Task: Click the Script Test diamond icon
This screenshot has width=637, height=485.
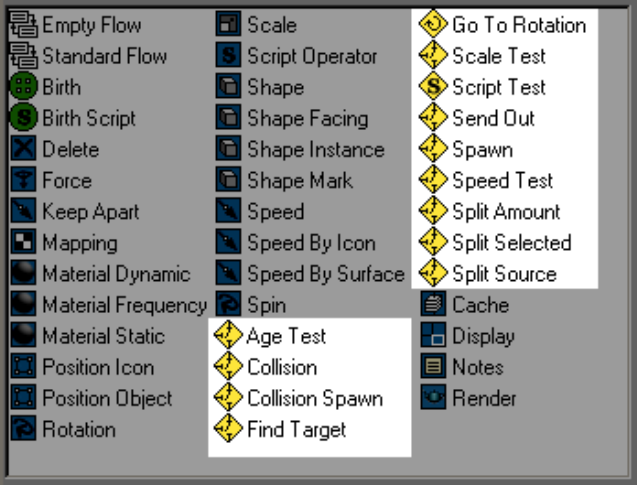Action: [x=433, y=87]
